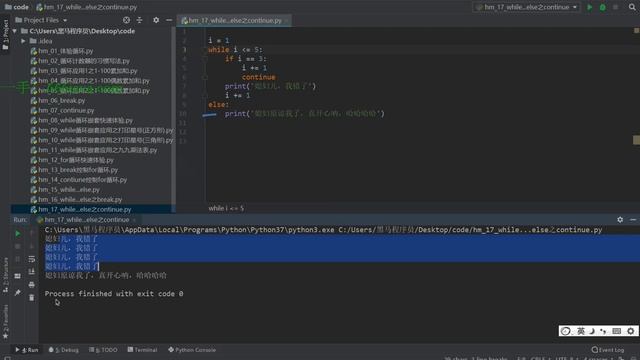
Task: Select hm_15_while...else.py file
Action: 69,189
